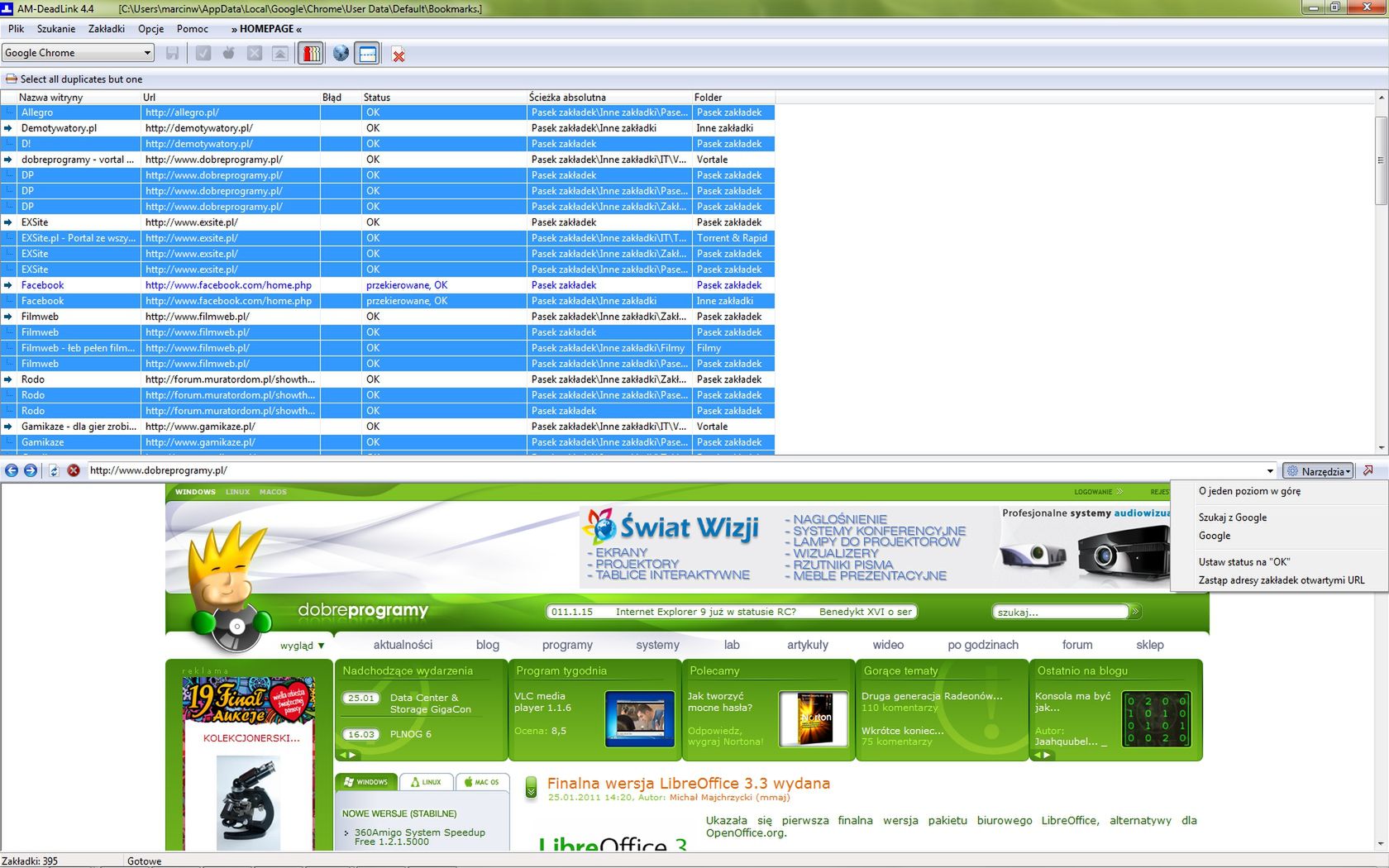Image resolution: width=1389 pixels, height=868 pixels.
Task: Sort by Nazwa witryny column header
Action: 78,98
